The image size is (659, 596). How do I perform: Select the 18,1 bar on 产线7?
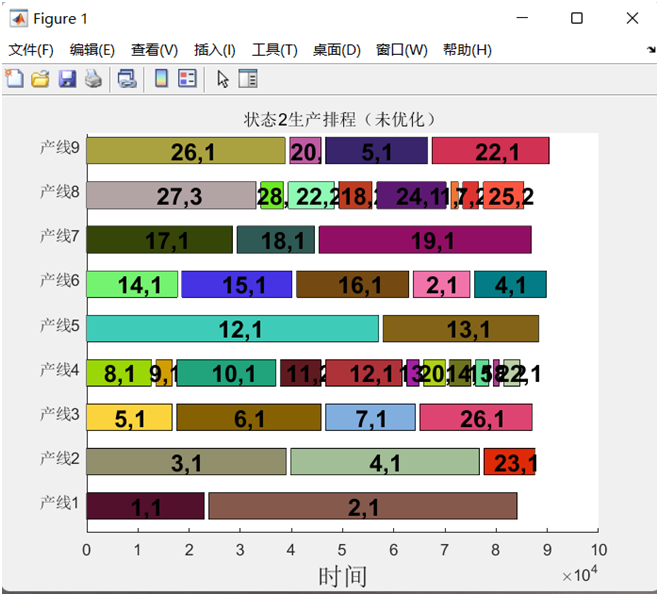click(276, 240)
